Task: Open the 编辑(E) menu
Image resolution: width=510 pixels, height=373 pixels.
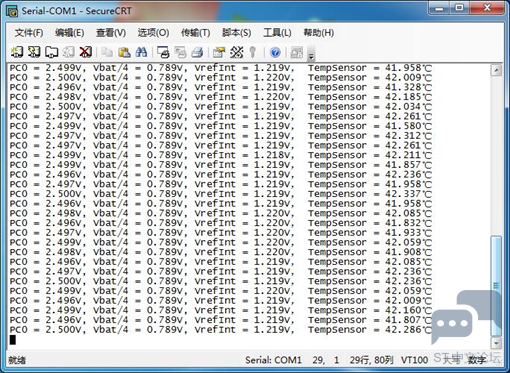Action: point(69,33)
